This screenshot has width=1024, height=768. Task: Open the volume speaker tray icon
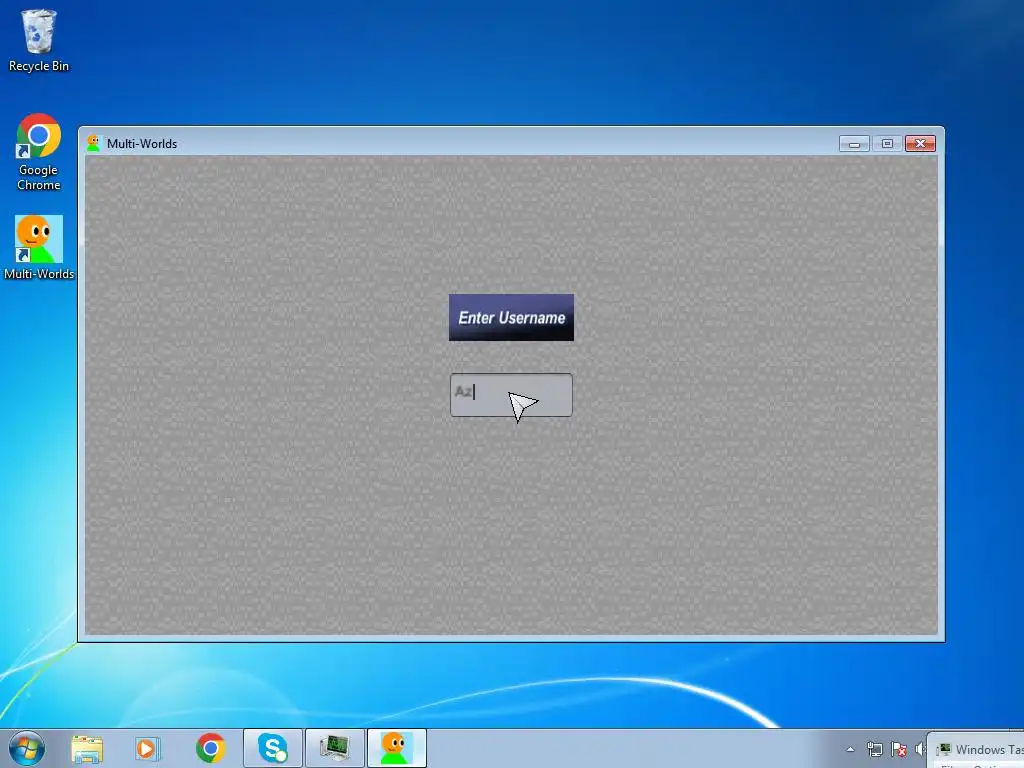coord(920,749)
